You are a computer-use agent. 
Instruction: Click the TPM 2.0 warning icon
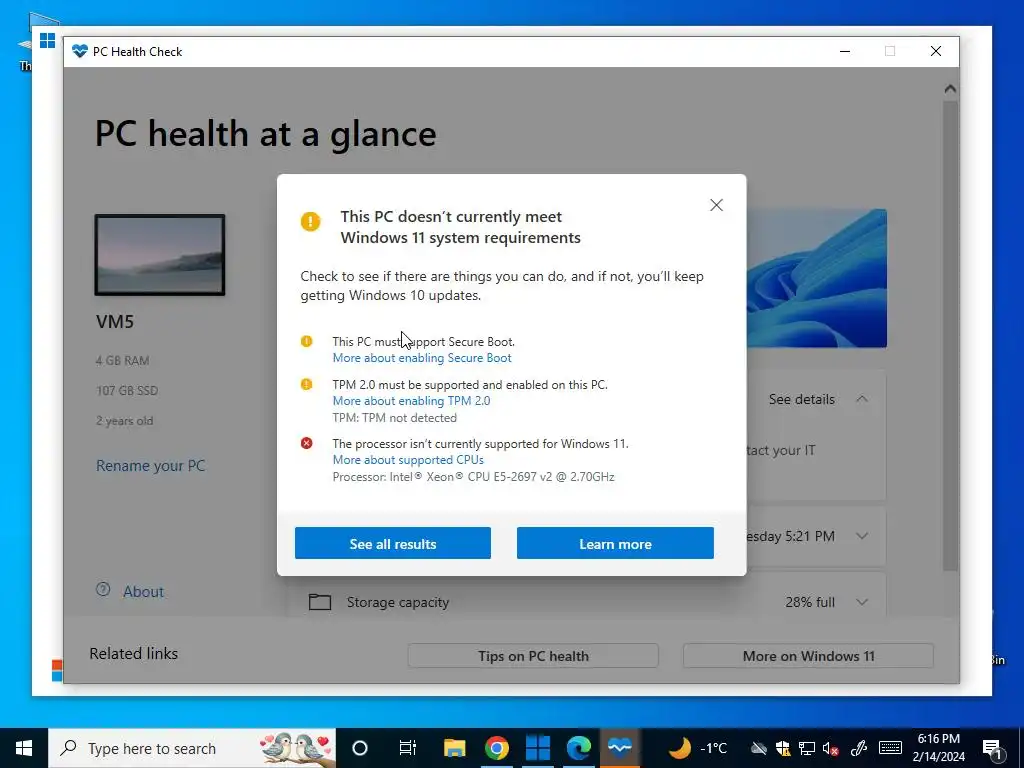tap(306, 384)
